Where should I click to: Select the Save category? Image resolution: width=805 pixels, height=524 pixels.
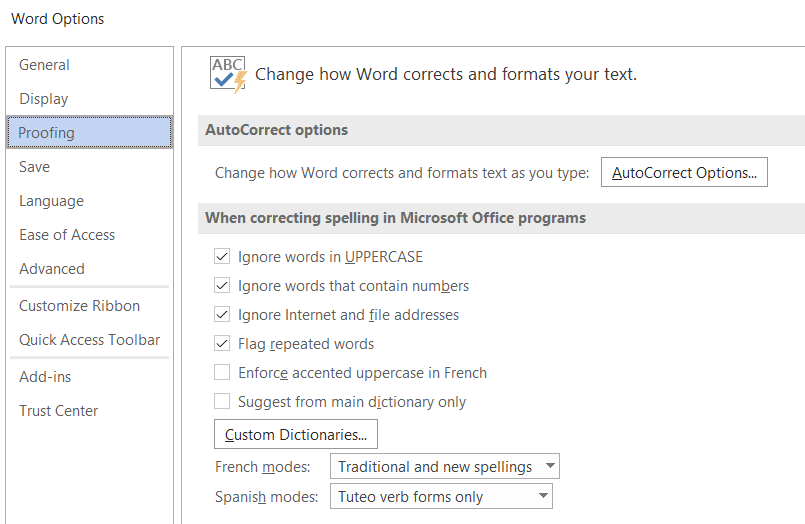34,167
